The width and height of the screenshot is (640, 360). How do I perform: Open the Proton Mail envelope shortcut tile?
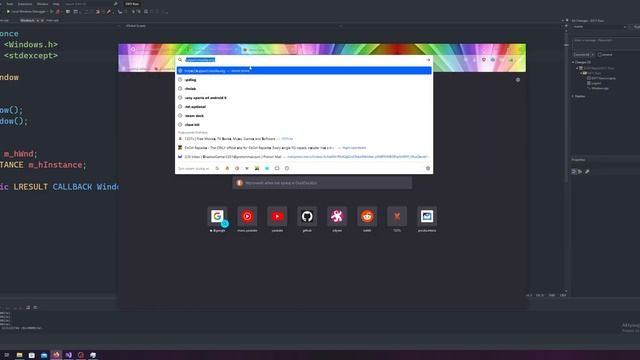click(x=427, y=216)
